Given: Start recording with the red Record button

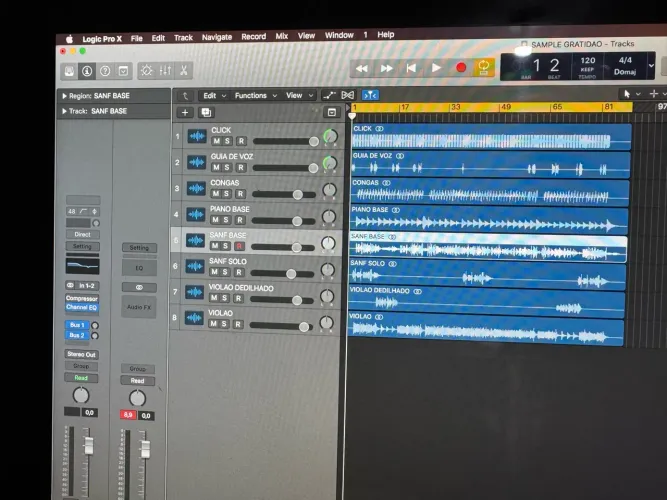Looking at the screenshot, I should pos(461,67).
